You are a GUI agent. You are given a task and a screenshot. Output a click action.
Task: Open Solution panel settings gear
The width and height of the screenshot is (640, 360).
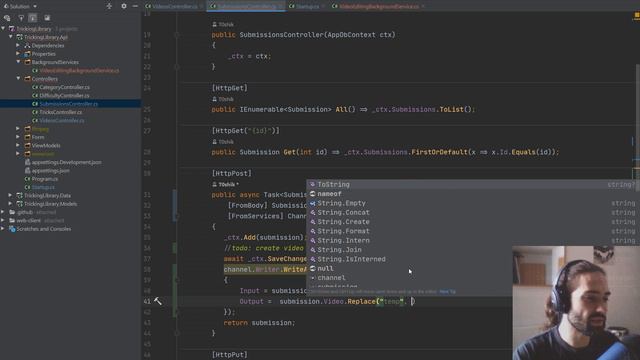pos(124,6)
